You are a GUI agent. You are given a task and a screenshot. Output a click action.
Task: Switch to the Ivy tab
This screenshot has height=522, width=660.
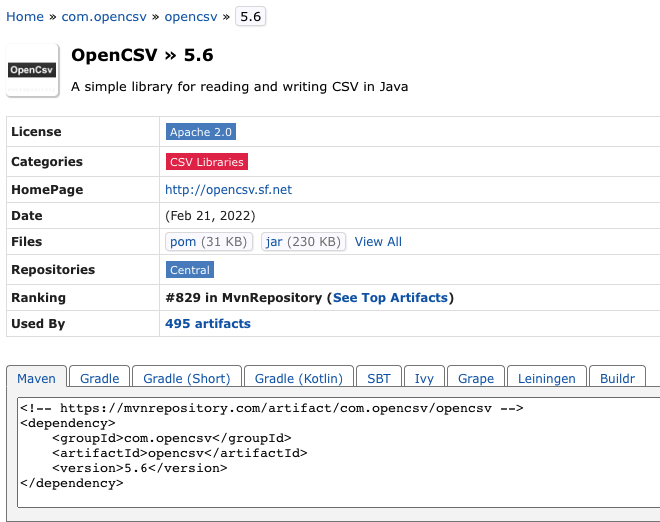click(x=424, y=377)
